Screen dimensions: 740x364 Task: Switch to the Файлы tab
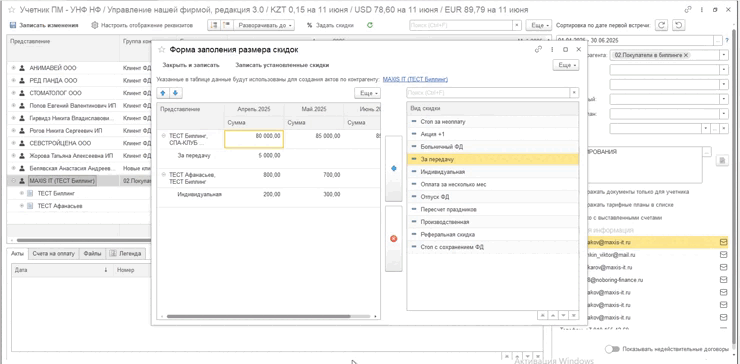[x=92, y=254]
